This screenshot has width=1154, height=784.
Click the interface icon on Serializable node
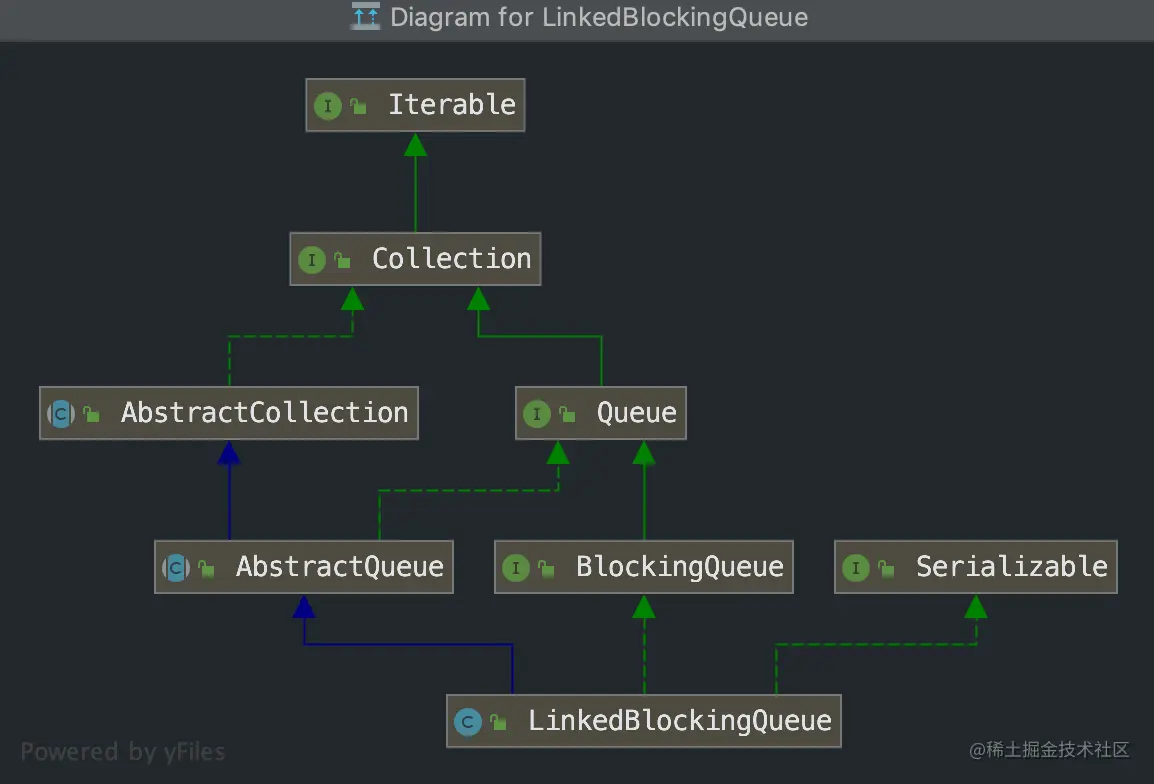pyautogui.click(x=856, y=568)
